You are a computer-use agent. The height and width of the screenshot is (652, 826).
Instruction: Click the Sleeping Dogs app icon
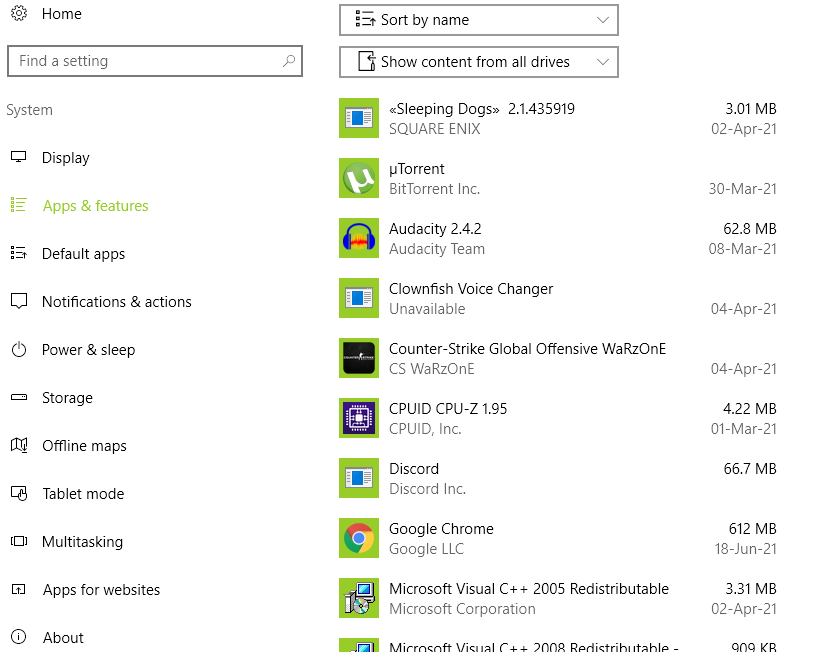click(359, 118)
